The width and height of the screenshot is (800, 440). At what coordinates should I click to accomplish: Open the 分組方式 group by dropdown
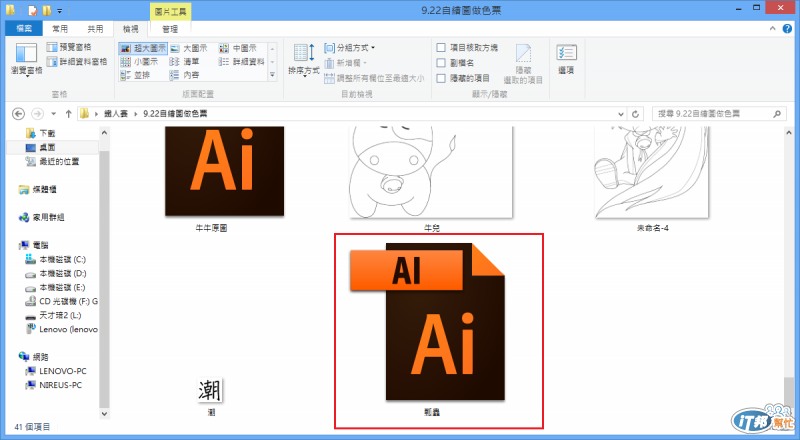349,47
